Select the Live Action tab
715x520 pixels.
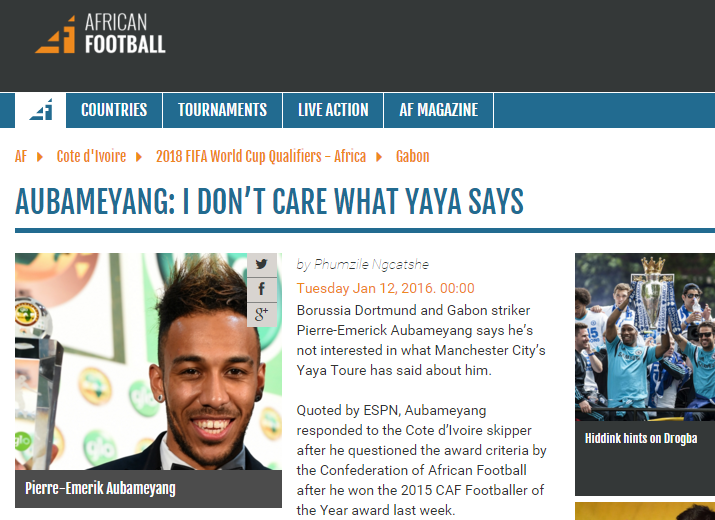[x=333, y=110]
